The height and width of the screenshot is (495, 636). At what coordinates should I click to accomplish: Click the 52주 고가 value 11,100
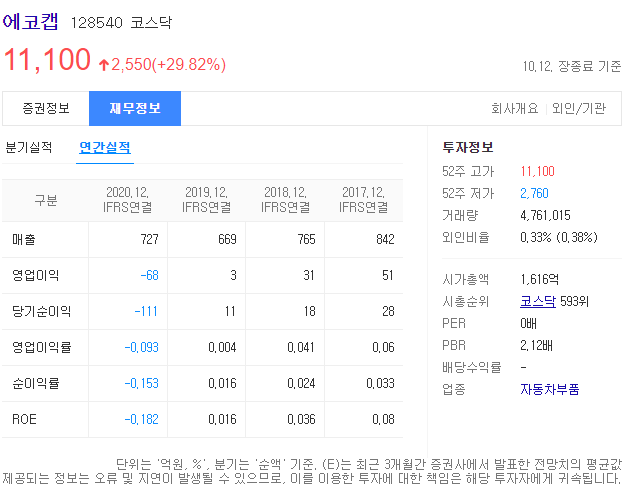pyautogui.click(x=537, y=171)
